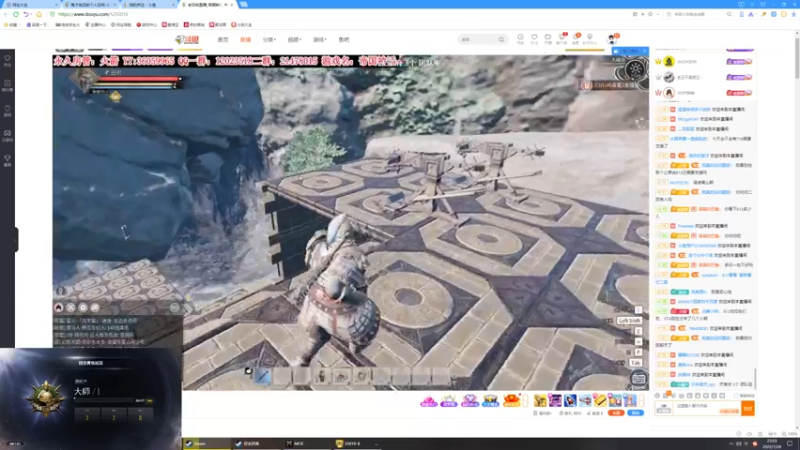Select 直播 in Douyu navigation
Image resolution: width=800 pixels, height=450 pixels.
245,39
